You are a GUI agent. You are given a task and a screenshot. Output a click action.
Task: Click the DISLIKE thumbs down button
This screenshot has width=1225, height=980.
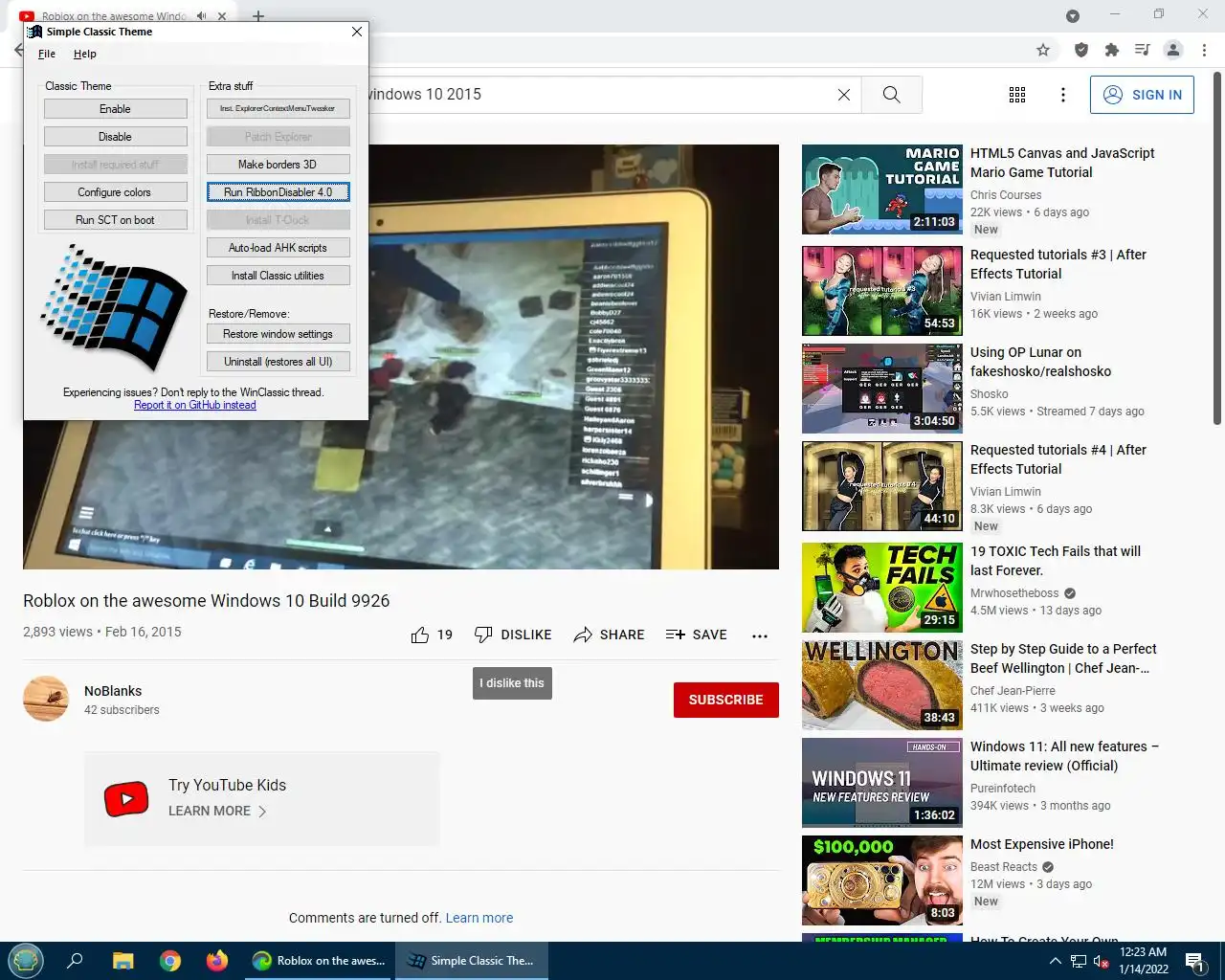(513, 635)
